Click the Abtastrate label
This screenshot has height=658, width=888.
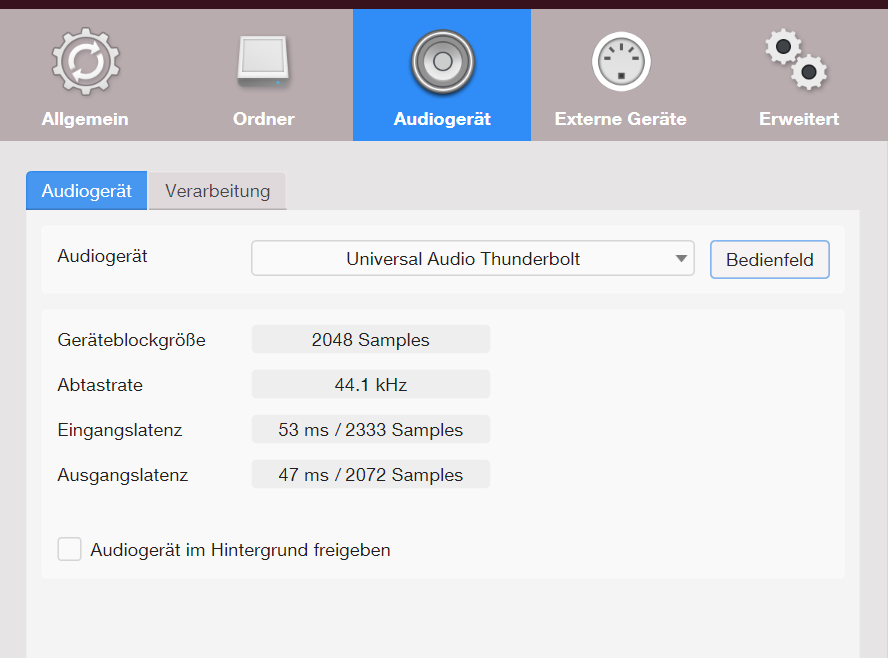pyautogui.click(x=100, y=385)
